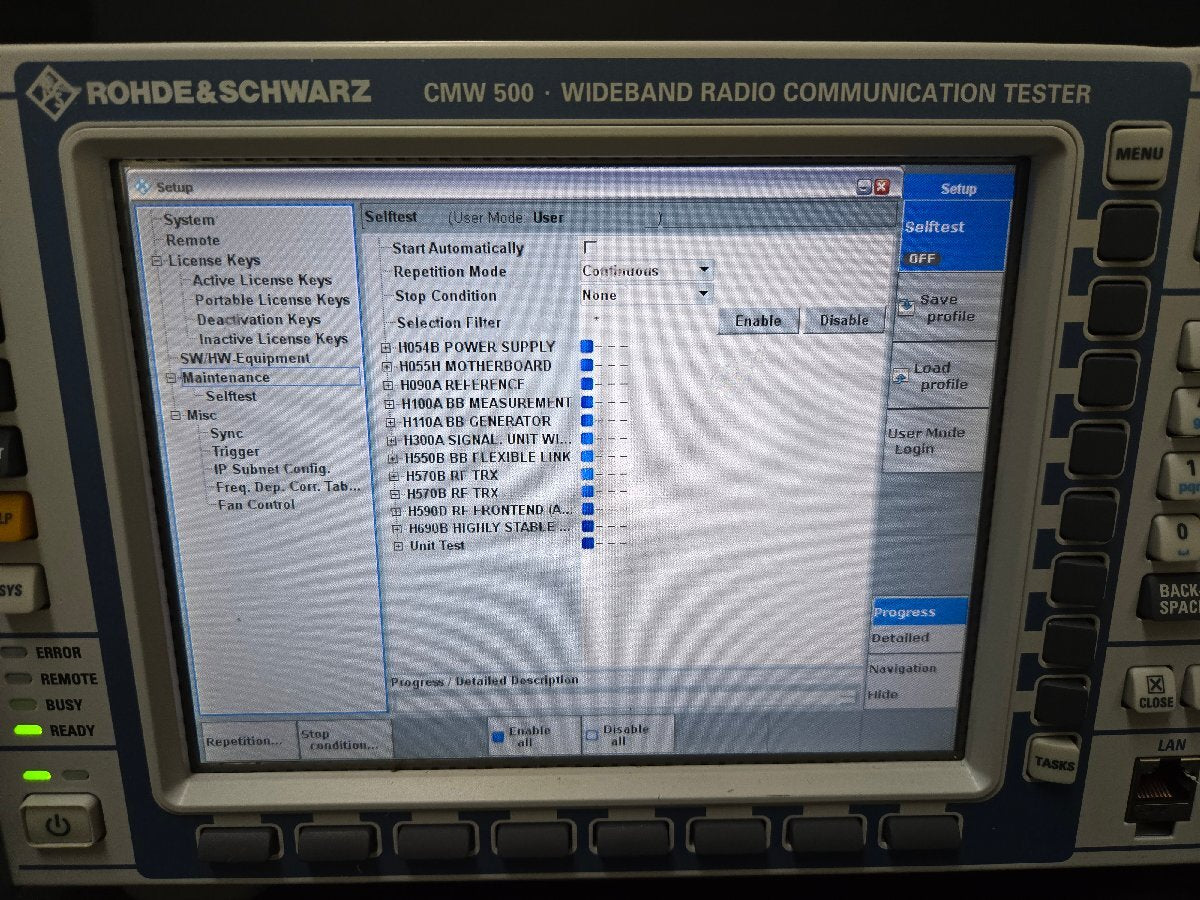Toggle the H054B POWER SUPPLY test checkbox
This screenshot has width=1200, height=900.
click(x=587, y=346)
